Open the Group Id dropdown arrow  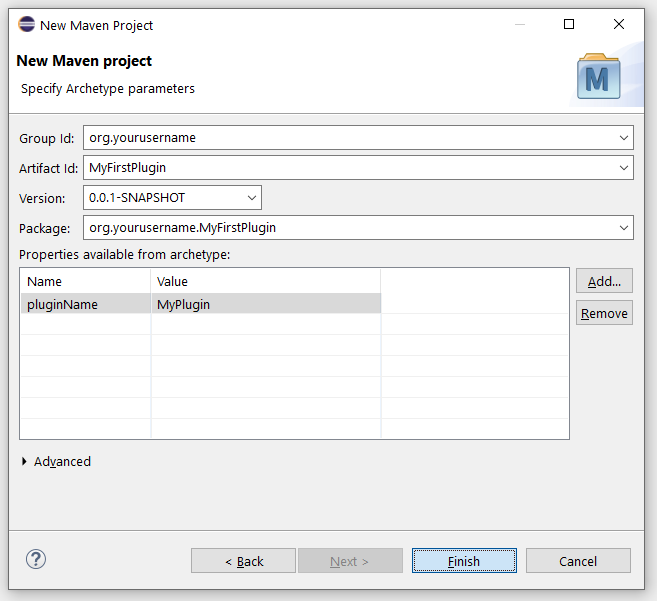[624, 138]
